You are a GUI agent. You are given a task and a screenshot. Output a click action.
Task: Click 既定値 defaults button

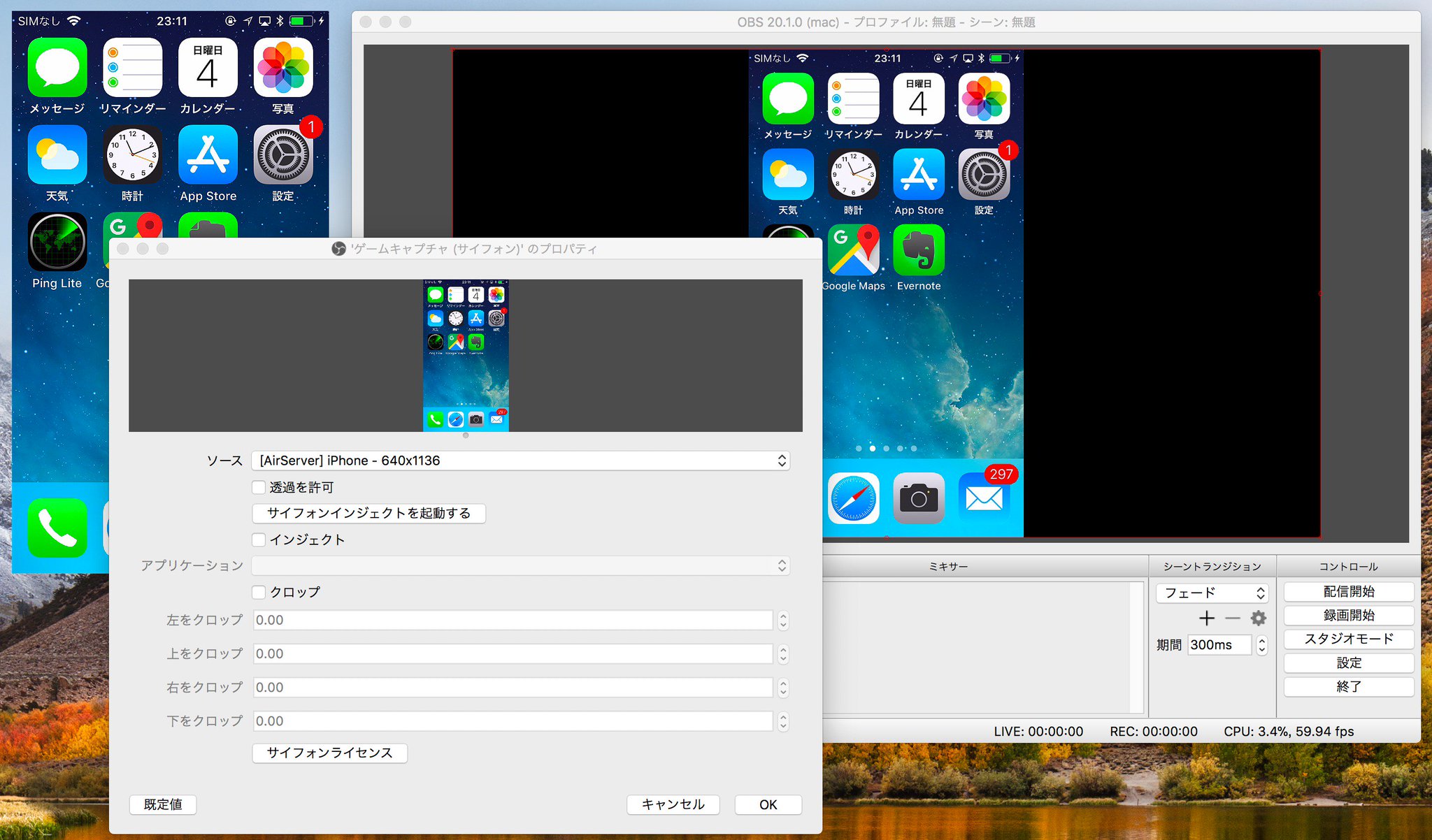pyautogui.click(x=163, y=804)
